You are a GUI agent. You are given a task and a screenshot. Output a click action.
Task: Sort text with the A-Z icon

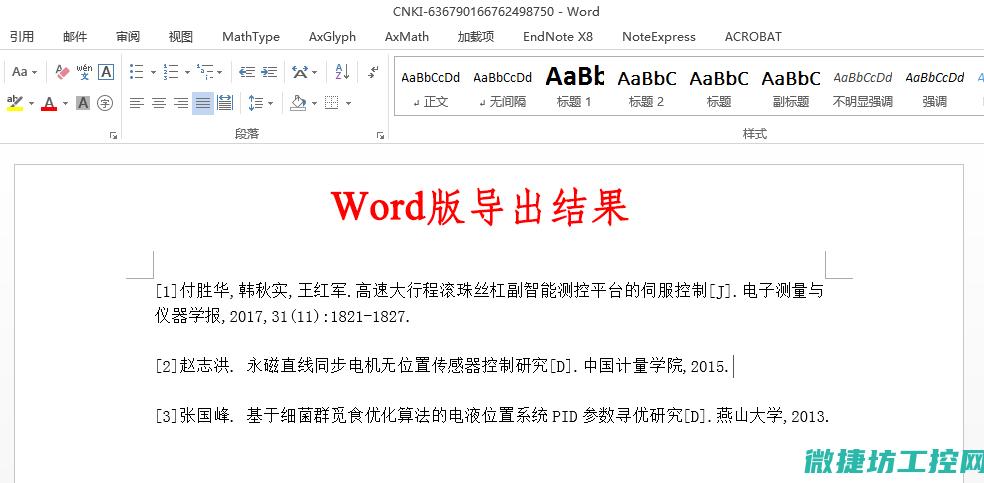[x=342, y=72]
